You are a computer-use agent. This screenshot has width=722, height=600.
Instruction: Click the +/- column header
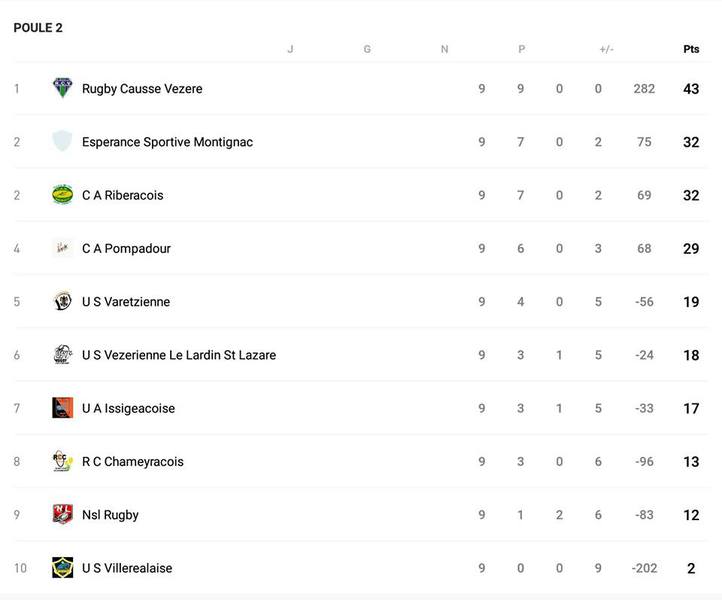[x=606, y=49]
